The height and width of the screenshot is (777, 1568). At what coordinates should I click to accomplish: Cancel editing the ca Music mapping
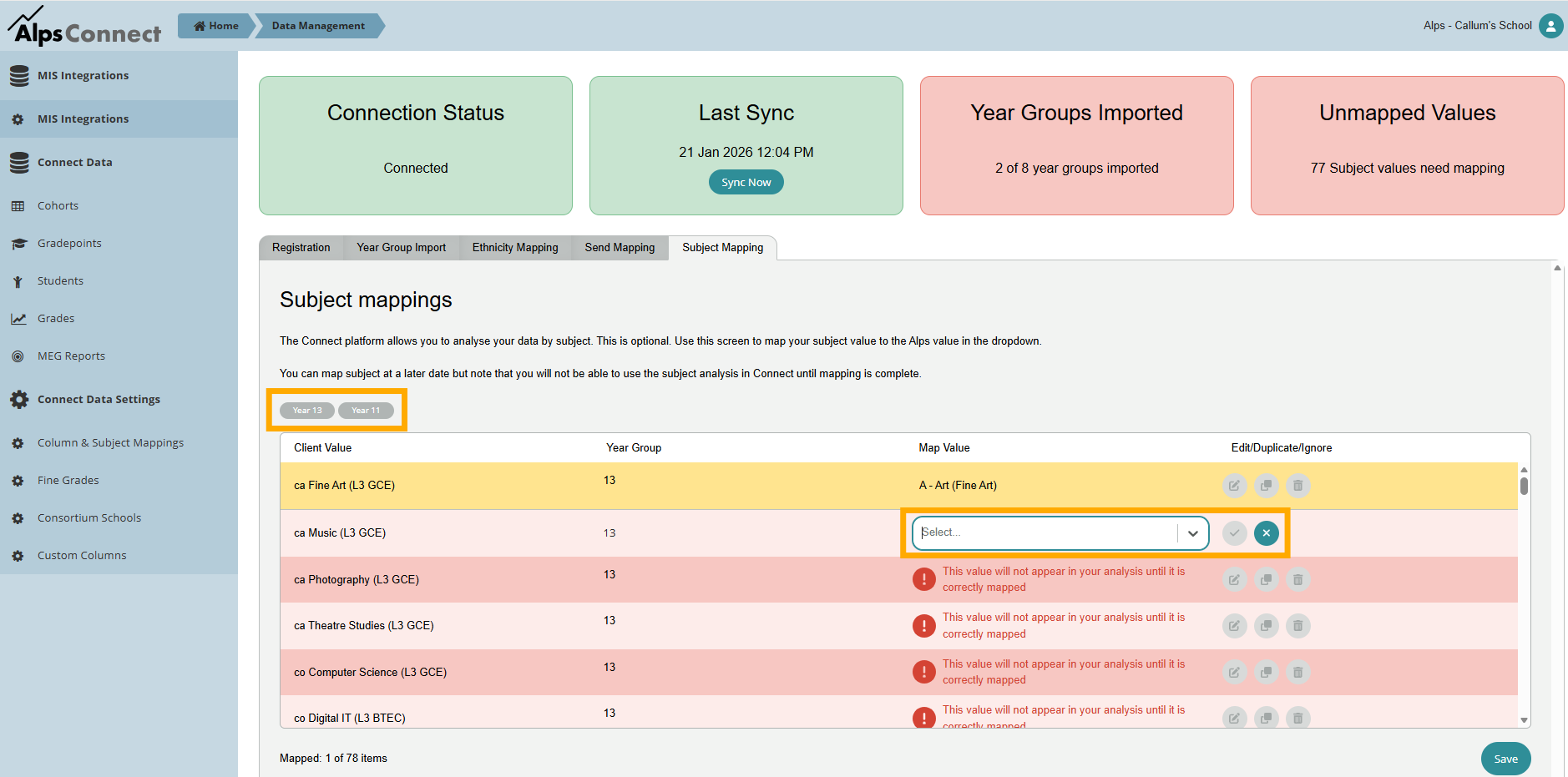pos(1266,532)
